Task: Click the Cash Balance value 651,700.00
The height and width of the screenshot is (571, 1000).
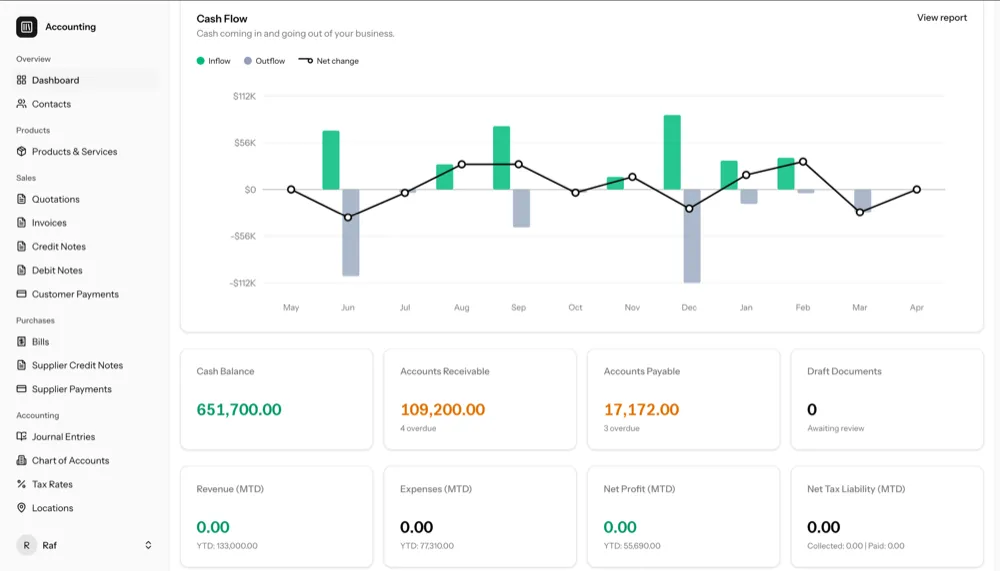Action: pos(239,410)
